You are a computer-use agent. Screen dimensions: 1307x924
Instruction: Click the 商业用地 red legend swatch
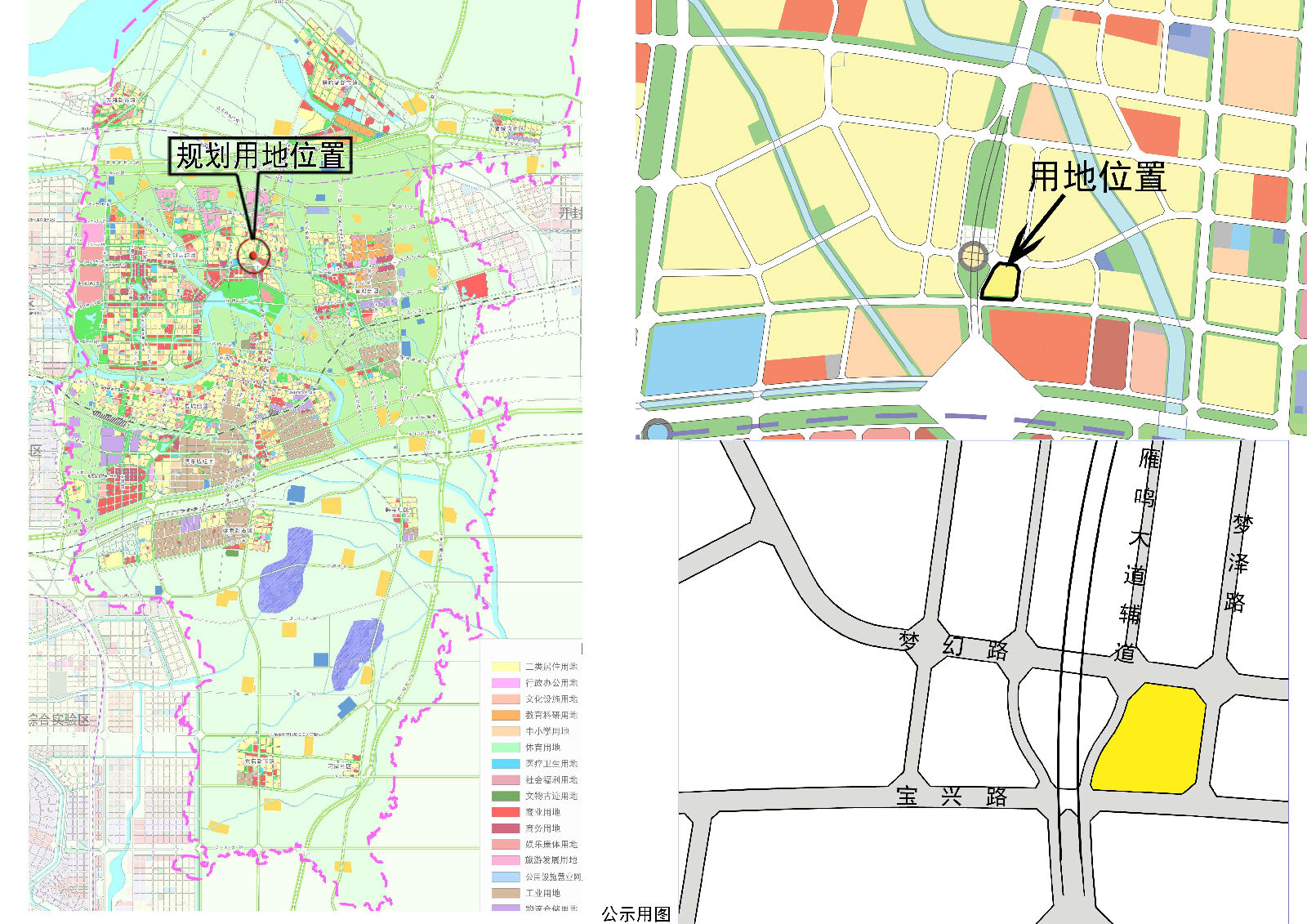(506, 812)
